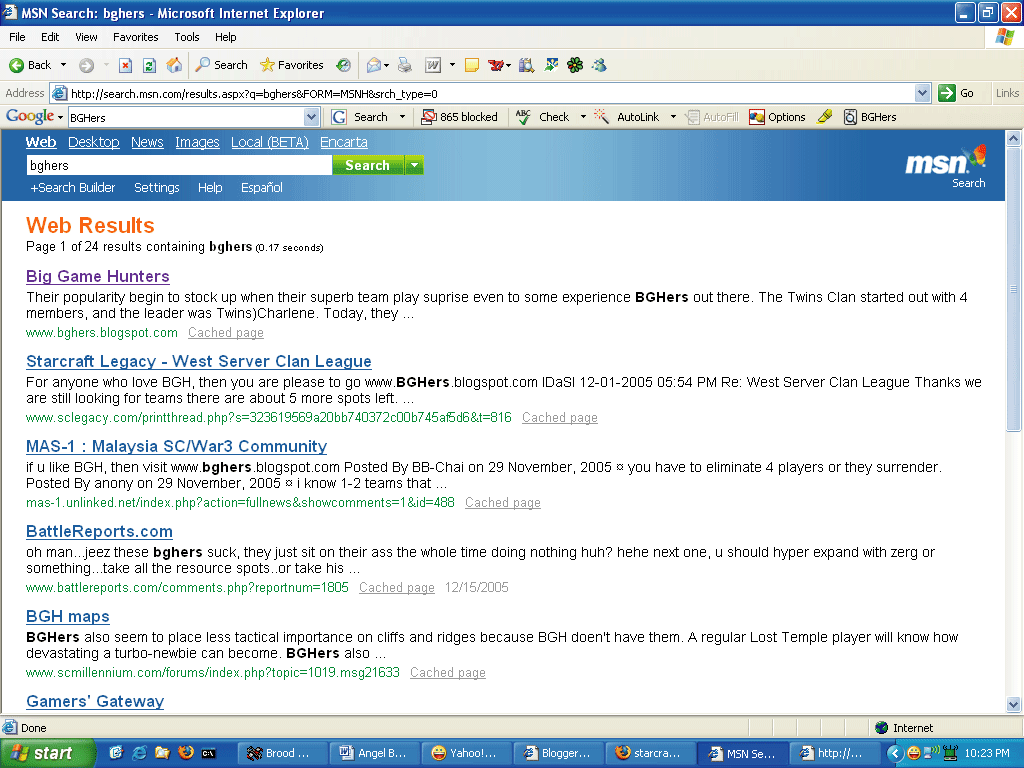Image resolution: width=1024 pixels, height=768 pixels.
Task: Launch Firefox from the quick launch bar
Action: [185, 753]
